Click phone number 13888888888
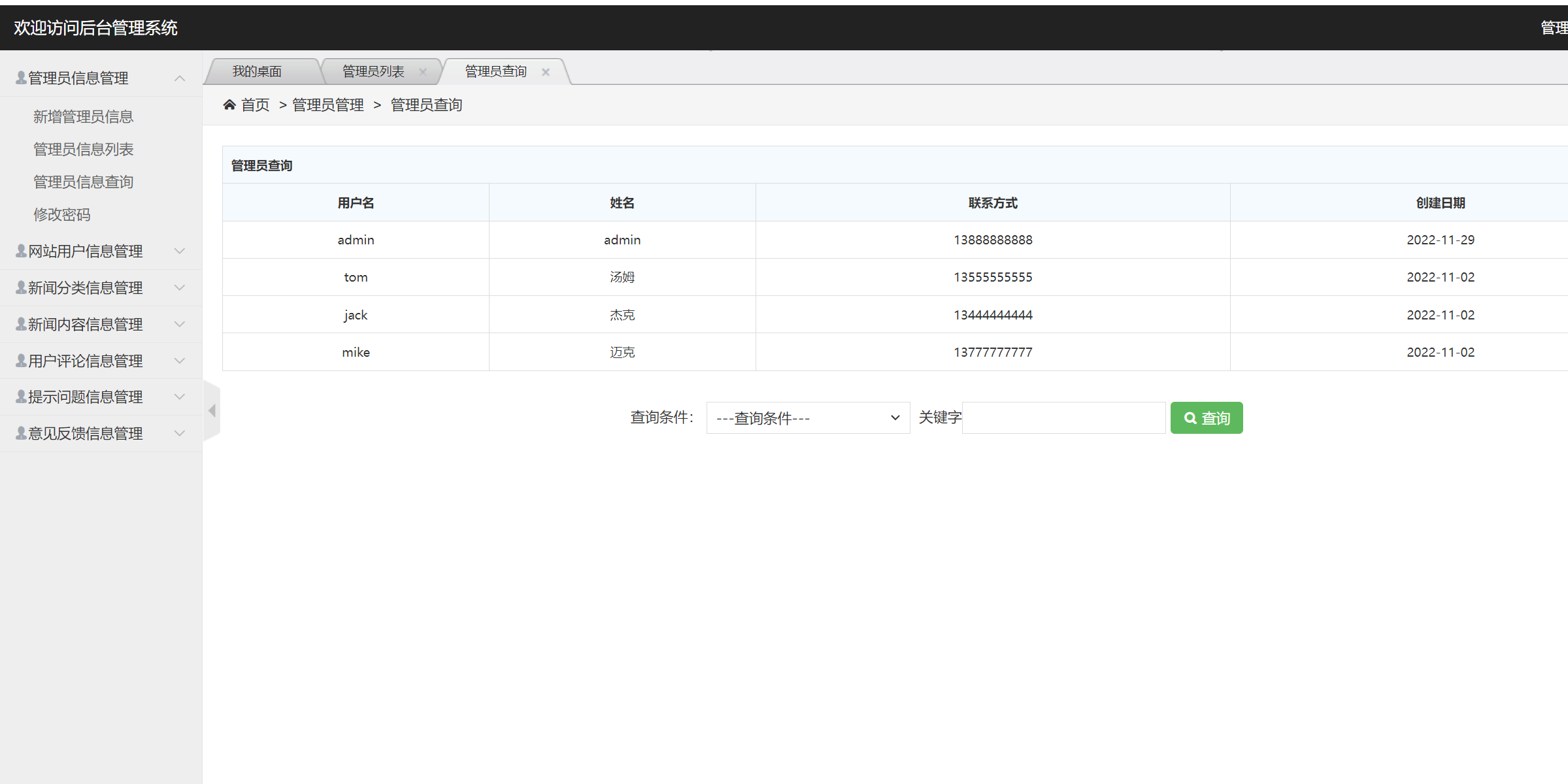 (x=993, y=240)
